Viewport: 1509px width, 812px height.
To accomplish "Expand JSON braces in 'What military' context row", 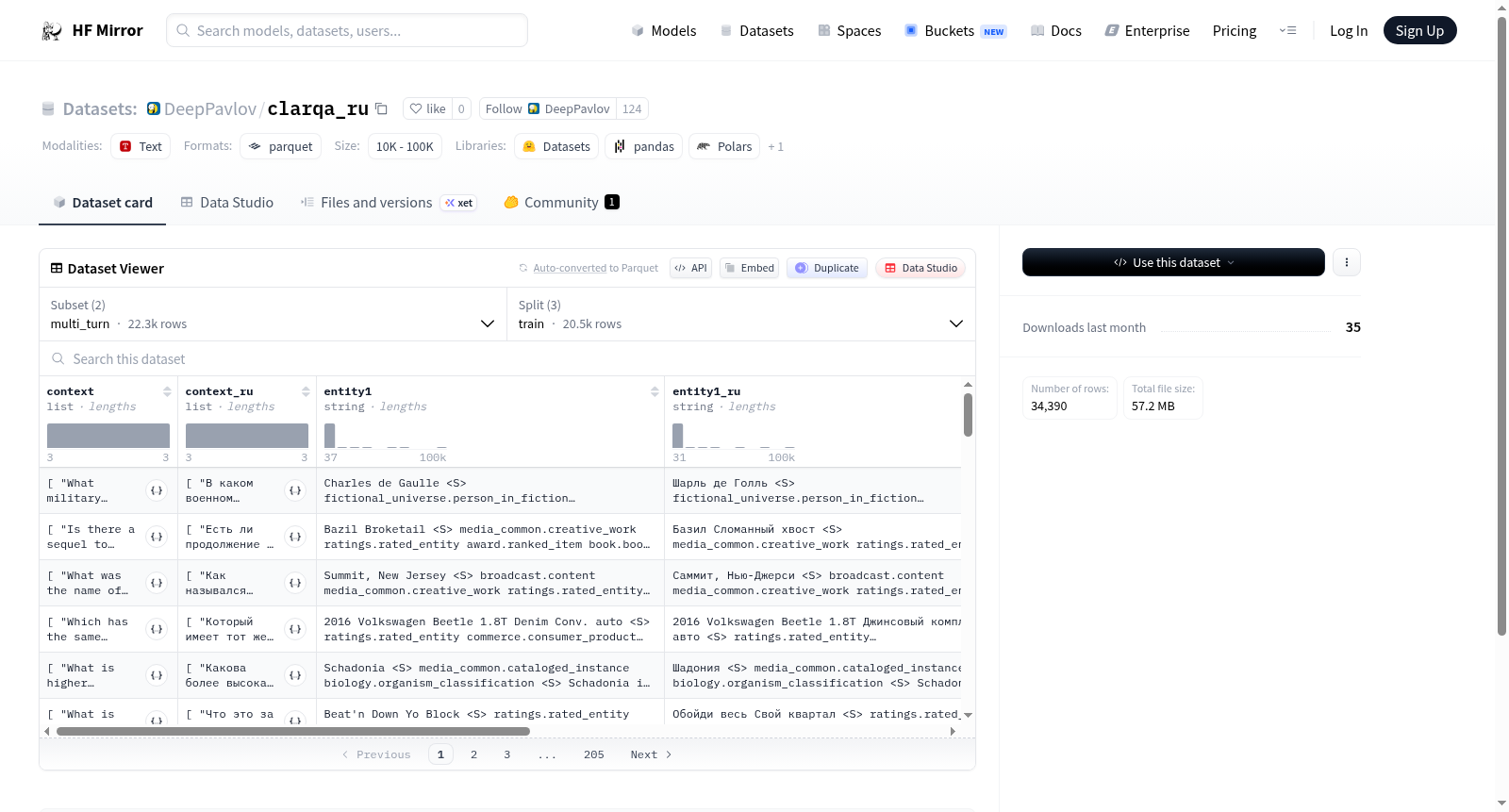I will (x=157, y=490).
